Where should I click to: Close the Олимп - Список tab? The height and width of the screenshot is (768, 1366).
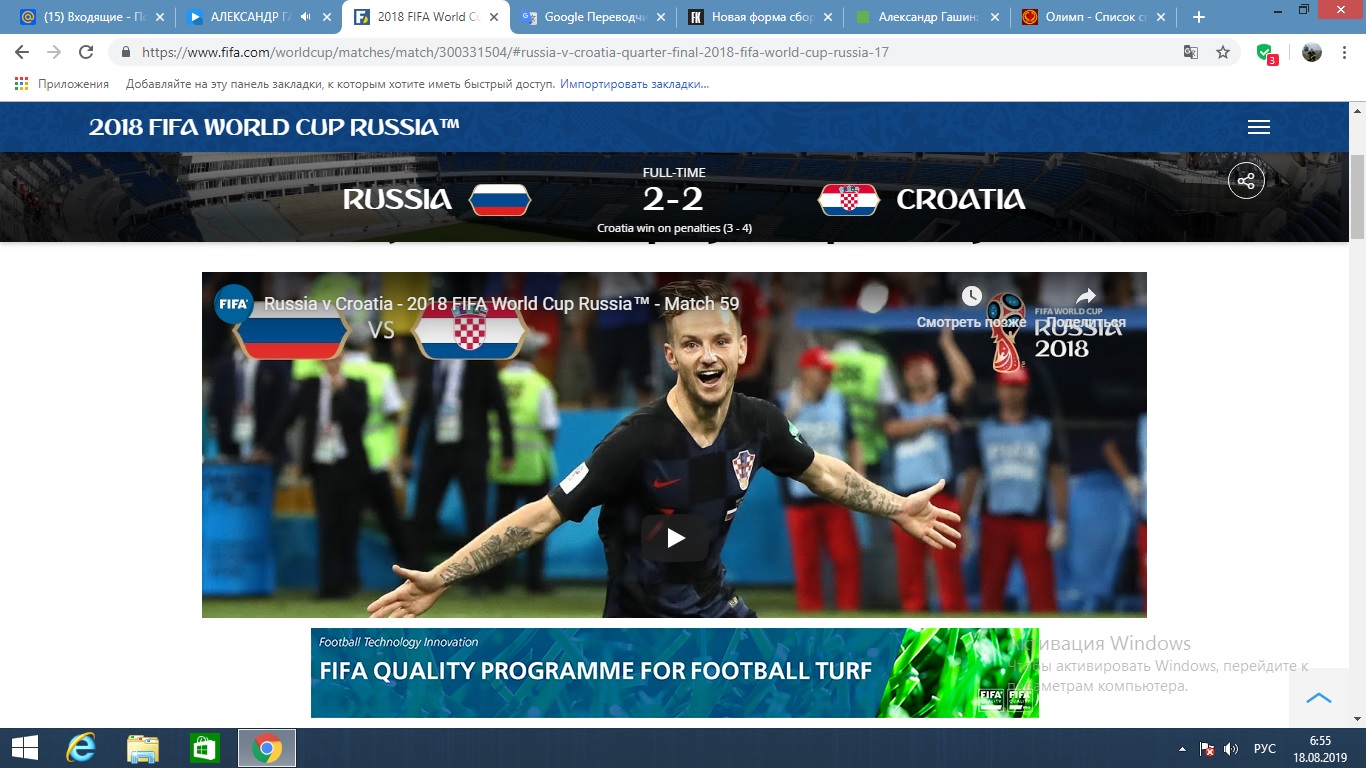click(x=1160, y=17)
